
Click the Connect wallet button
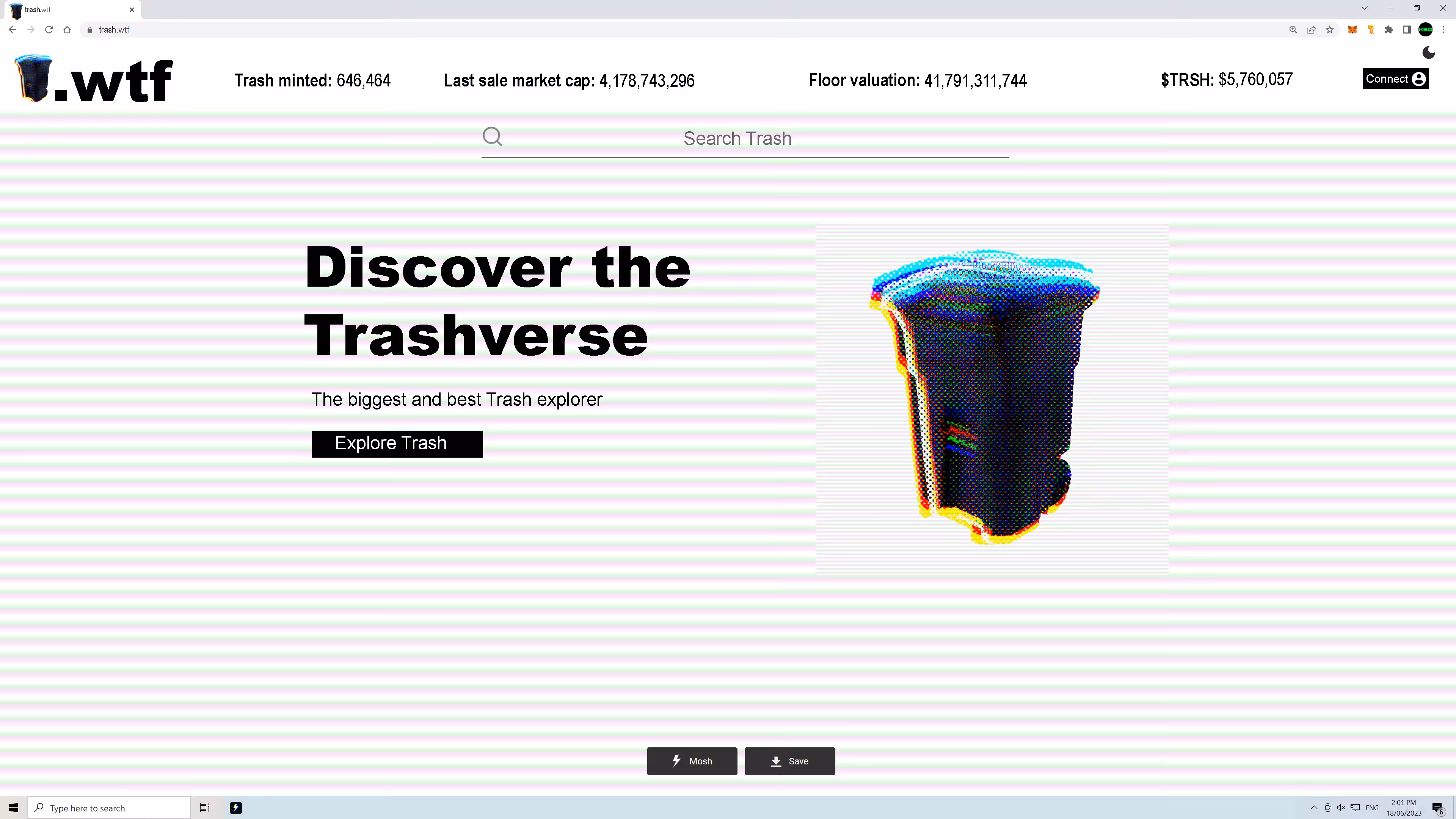(x=1395, y=79)
